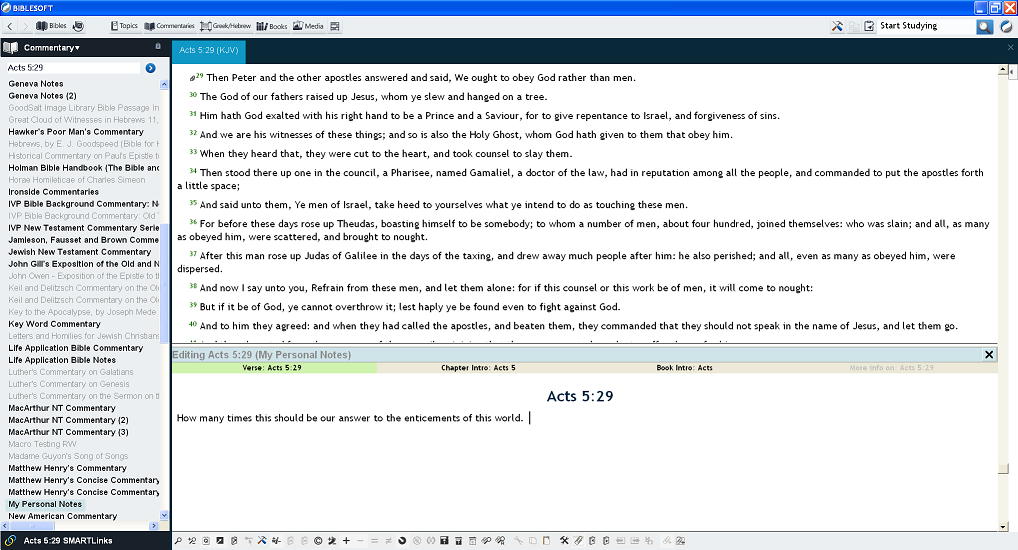This screenshot has width=1018, height=550.
Task: Open the Bibles menu in the toolbar
Action: point(51,26)
